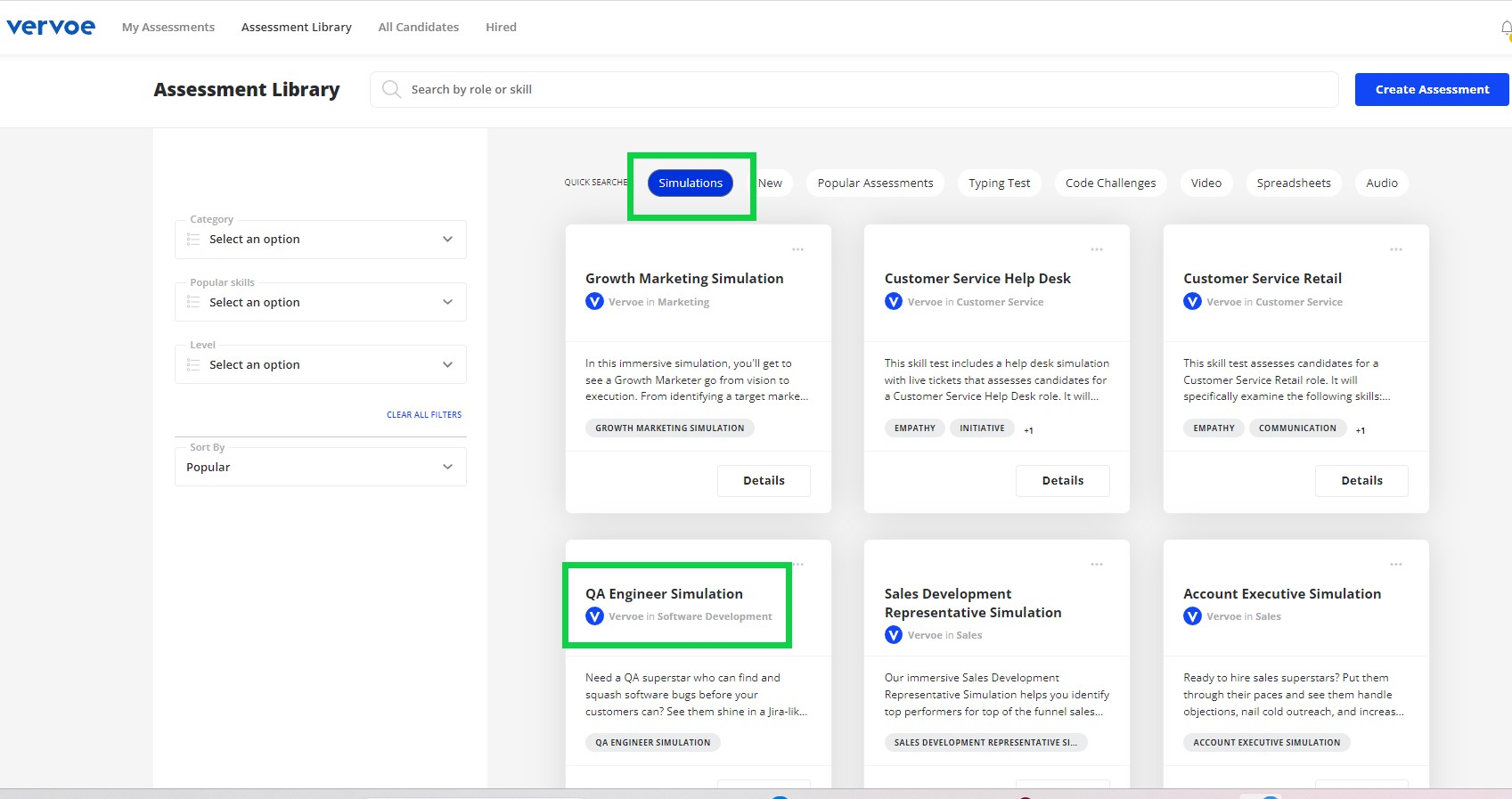Open Details for Customer Service Retail

coord(1361,480)
